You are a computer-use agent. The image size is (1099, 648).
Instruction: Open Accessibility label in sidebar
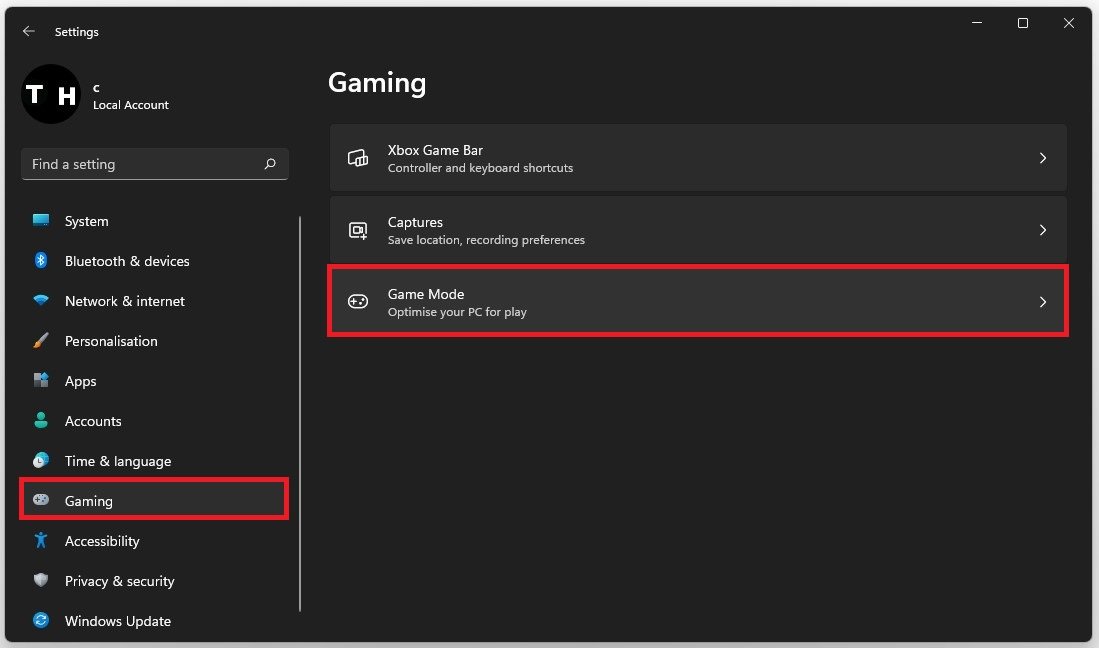(x=102, y=542)
